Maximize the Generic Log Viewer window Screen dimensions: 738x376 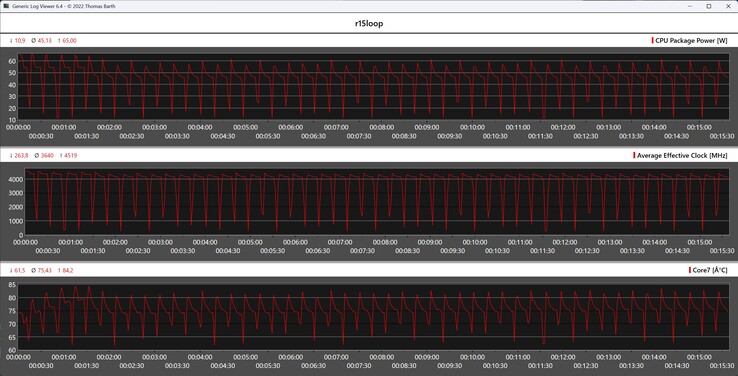[708, 6]
